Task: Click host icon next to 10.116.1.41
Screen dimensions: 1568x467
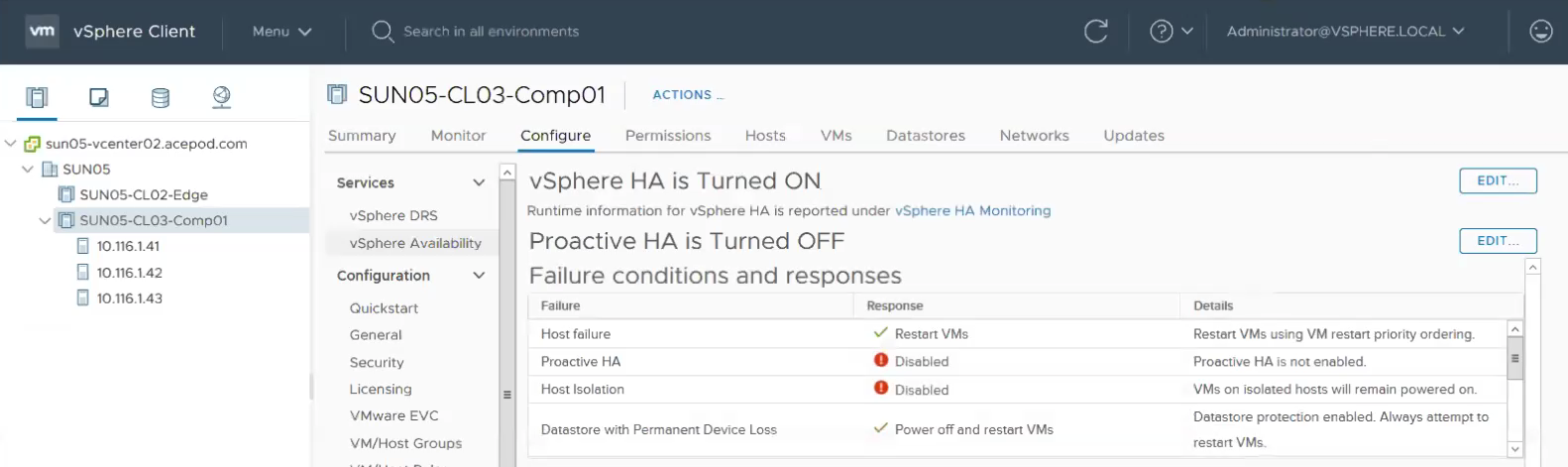Action: 83,246
